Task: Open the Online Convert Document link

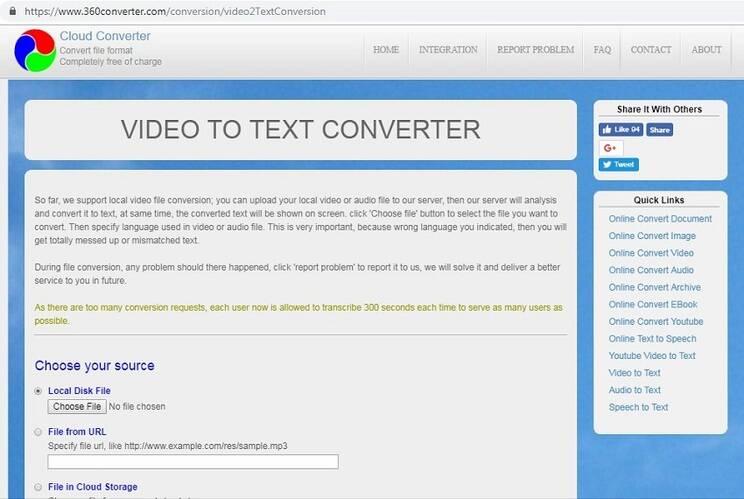Action: tap(660, 219)
